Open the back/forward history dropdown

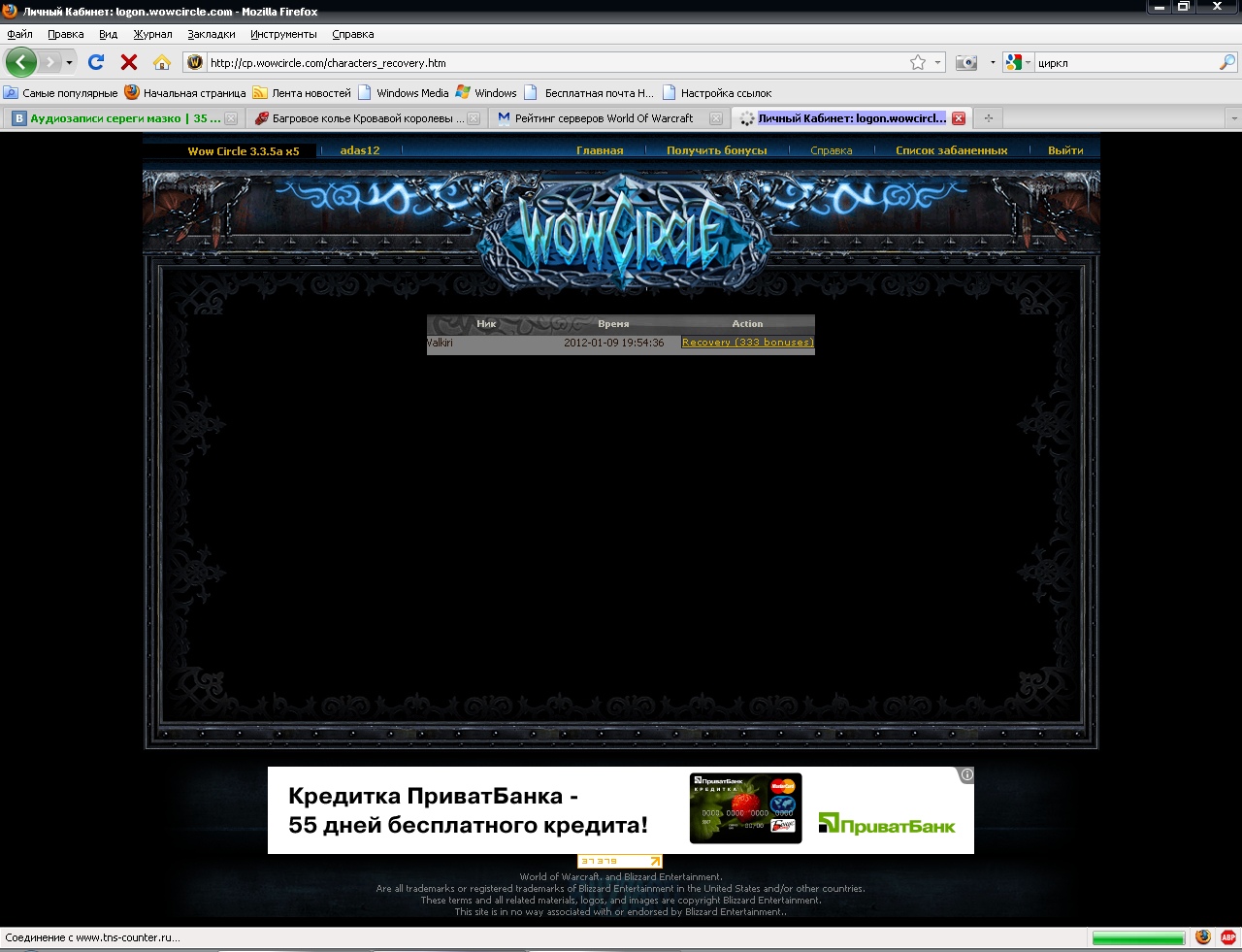pos(69,62)
